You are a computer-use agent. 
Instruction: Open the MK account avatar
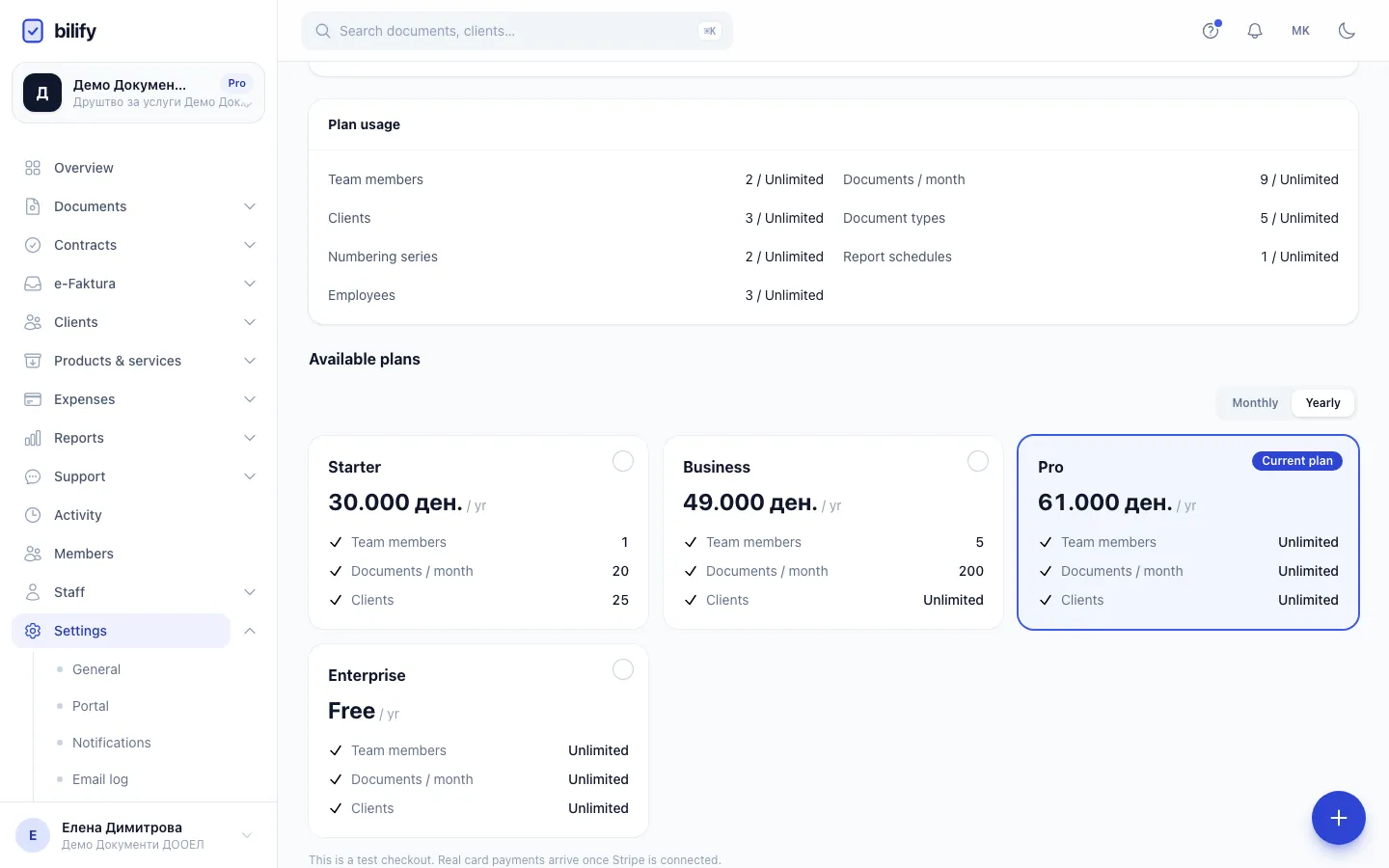pyautogui.click(x=1301, y=31)
